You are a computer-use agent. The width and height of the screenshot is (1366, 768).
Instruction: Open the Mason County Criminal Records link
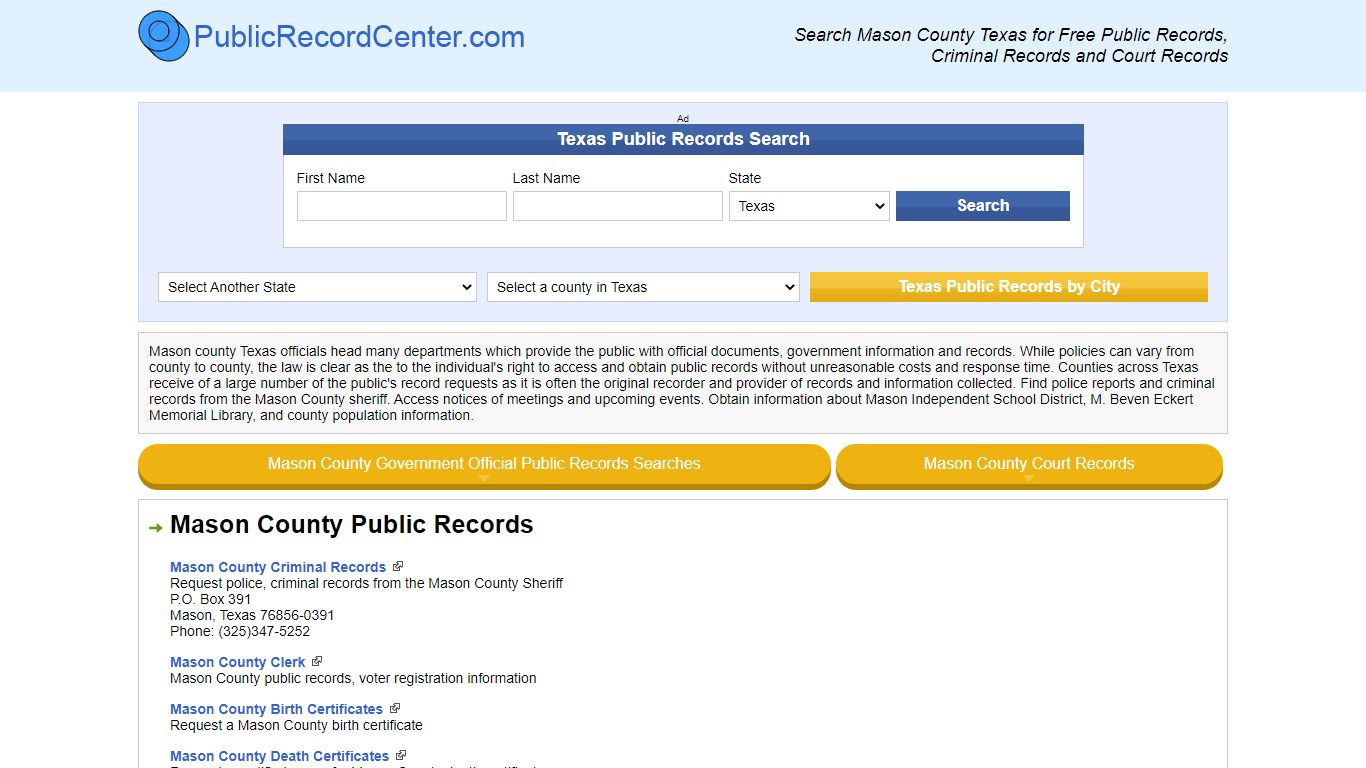point(278,567)
